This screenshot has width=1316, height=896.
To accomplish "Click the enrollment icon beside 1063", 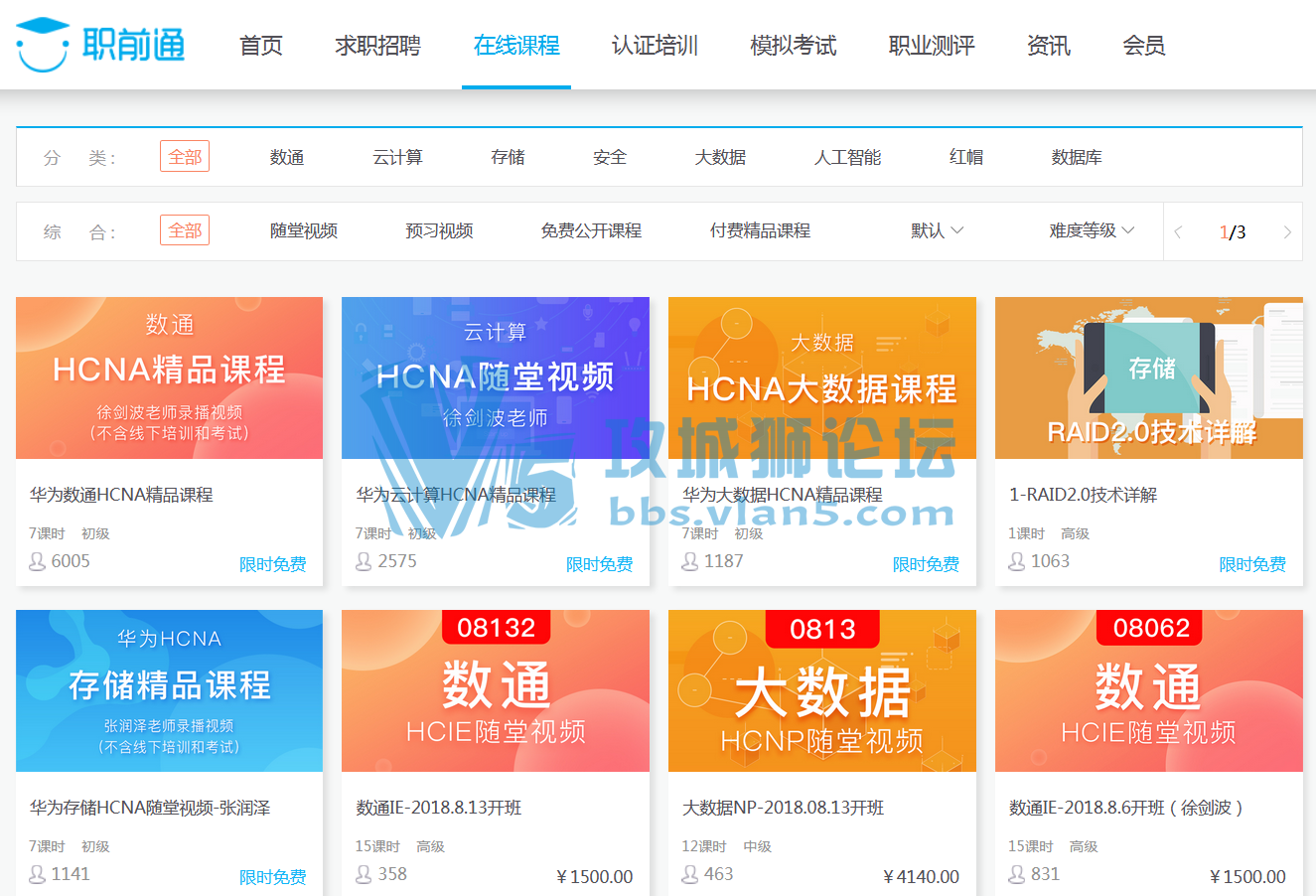I will coord(1017,562).
